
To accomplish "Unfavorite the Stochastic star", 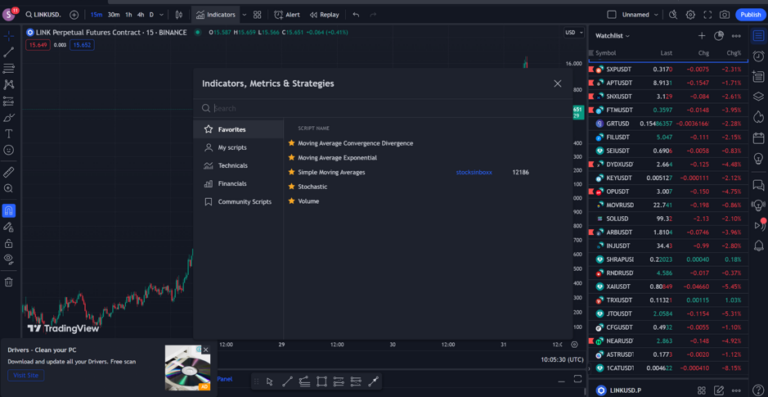I will click(291, 187).
